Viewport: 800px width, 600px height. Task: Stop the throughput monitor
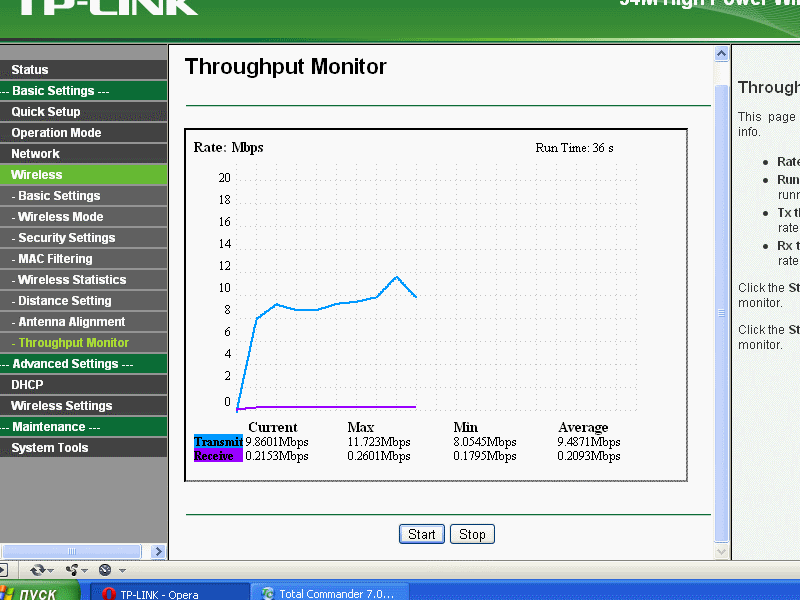pyautogui.click(x=472, y=534)
